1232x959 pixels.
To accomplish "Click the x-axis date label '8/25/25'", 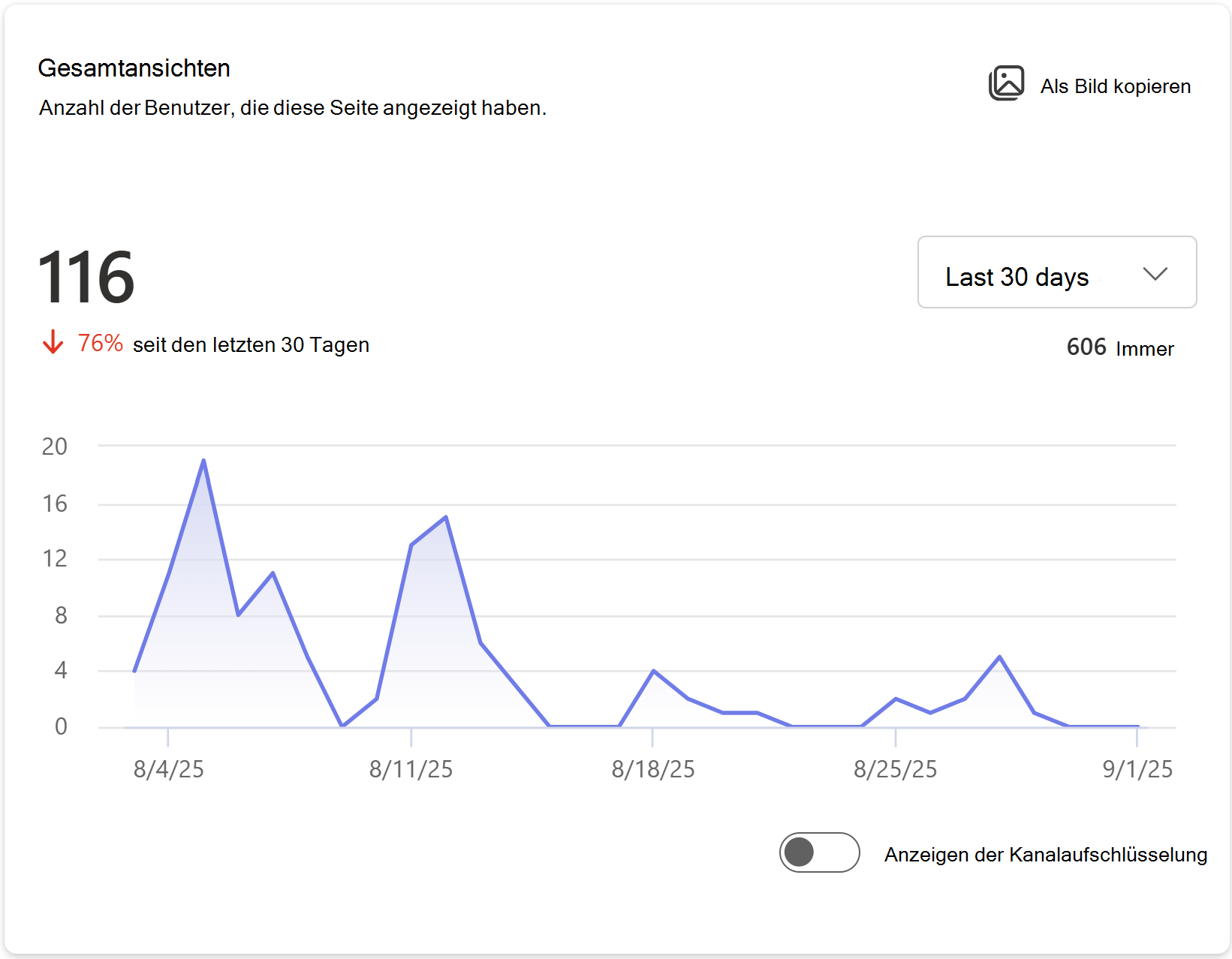I will click(895, 769).
